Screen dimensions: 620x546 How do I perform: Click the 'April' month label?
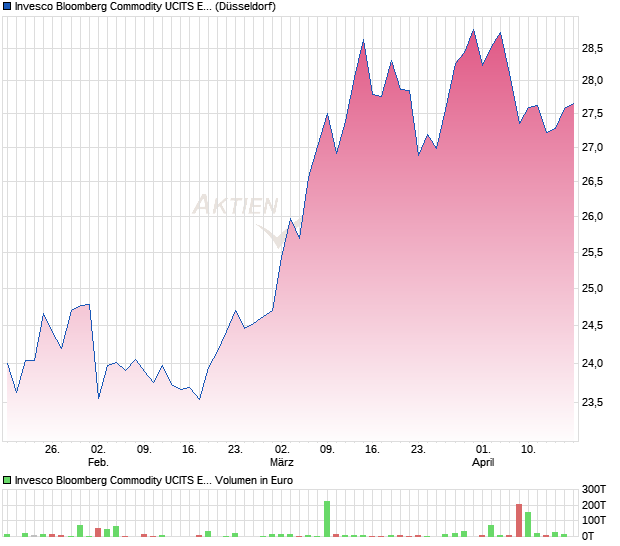pyautogui.click(x=483, y=462)
